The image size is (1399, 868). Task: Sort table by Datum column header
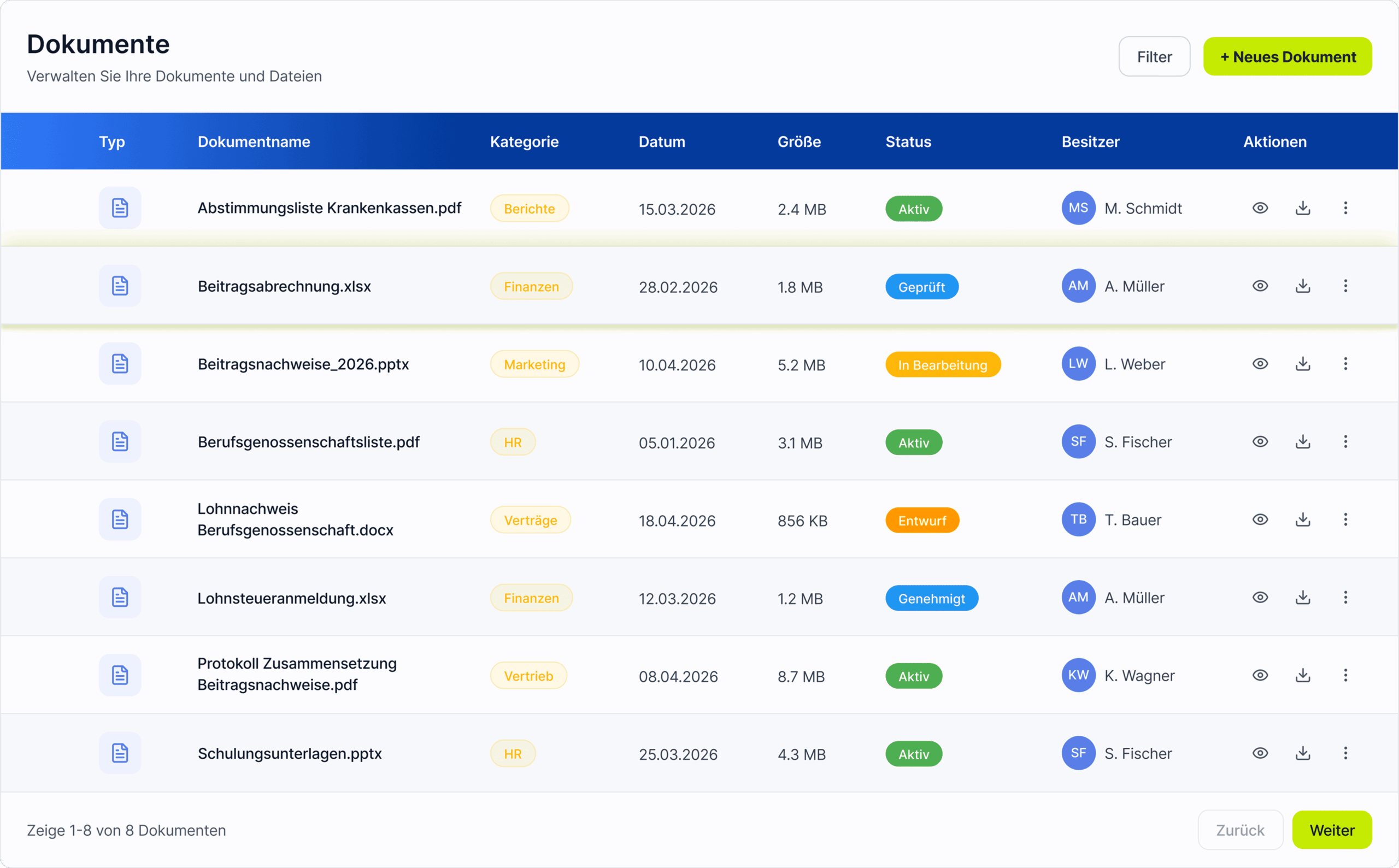(662, 142)
